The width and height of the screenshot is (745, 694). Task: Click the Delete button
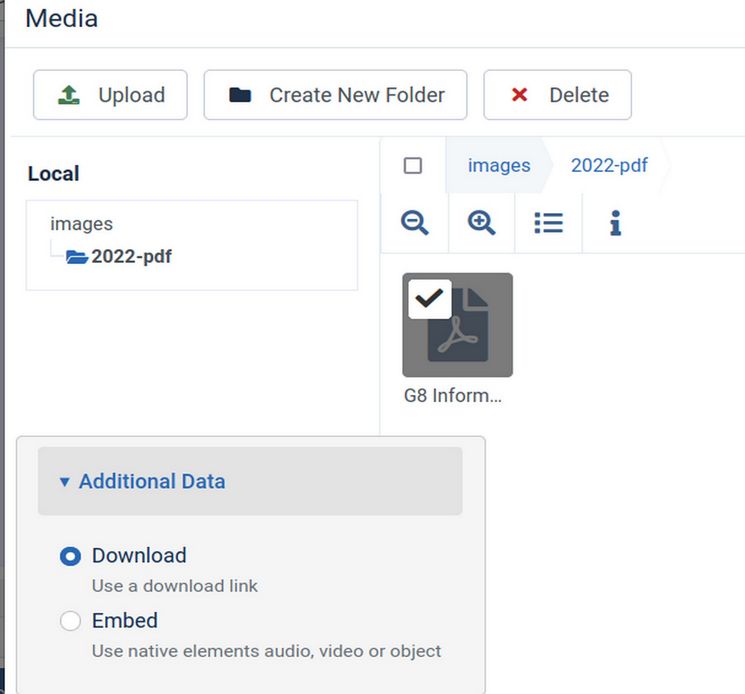pyautogui.click(x=557, y=95)
